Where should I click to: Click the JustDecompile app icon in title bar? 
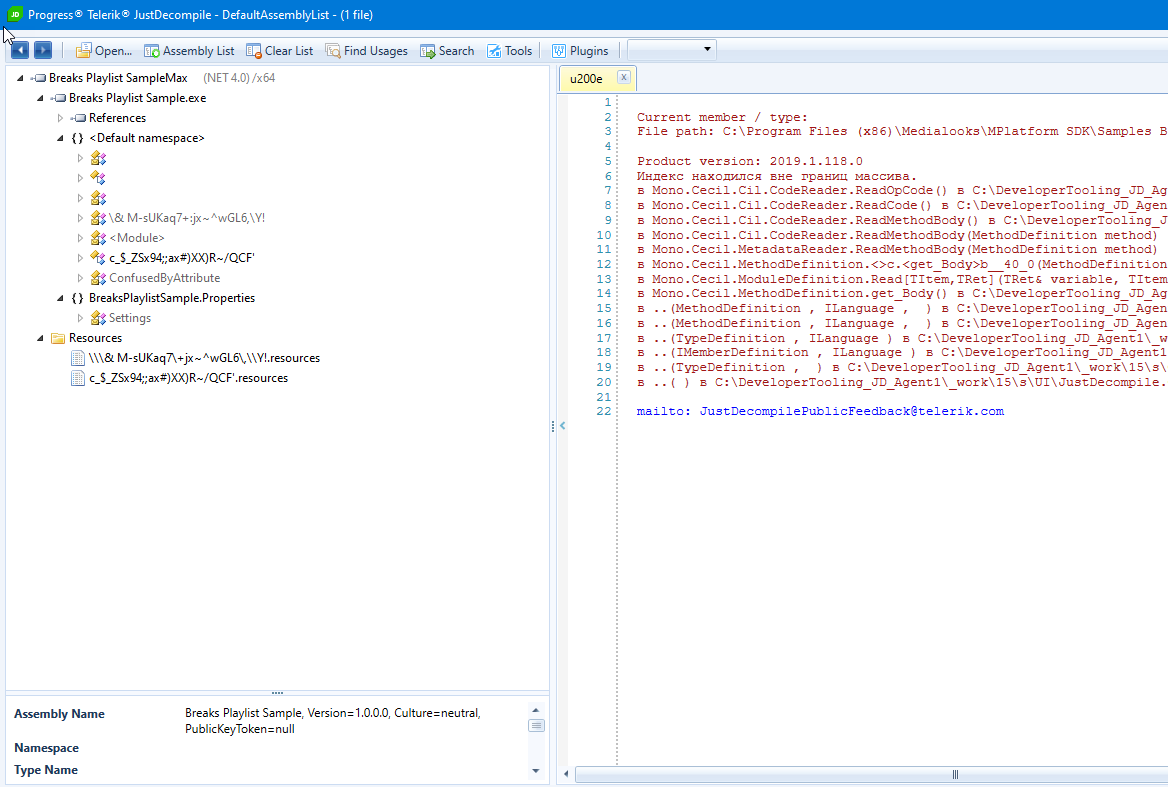coord(15,14)
